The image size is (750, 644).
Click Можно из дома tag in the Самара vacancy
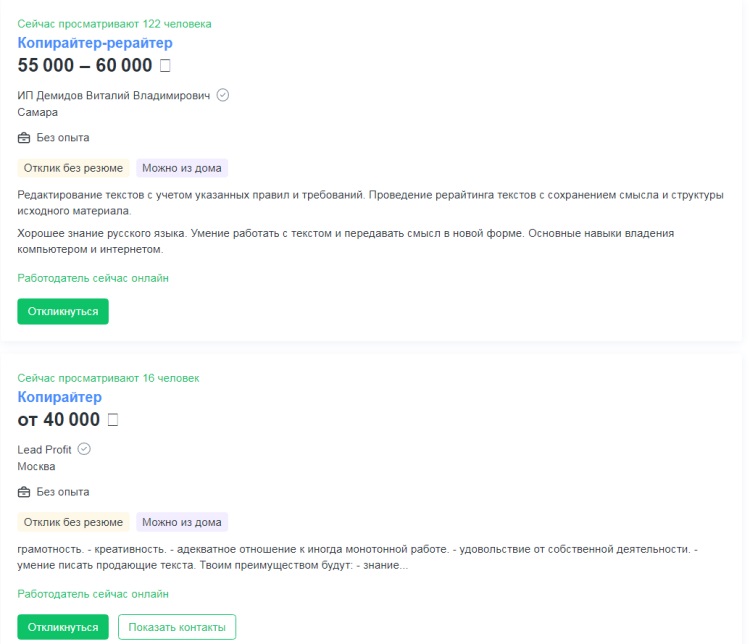point(182,168)
